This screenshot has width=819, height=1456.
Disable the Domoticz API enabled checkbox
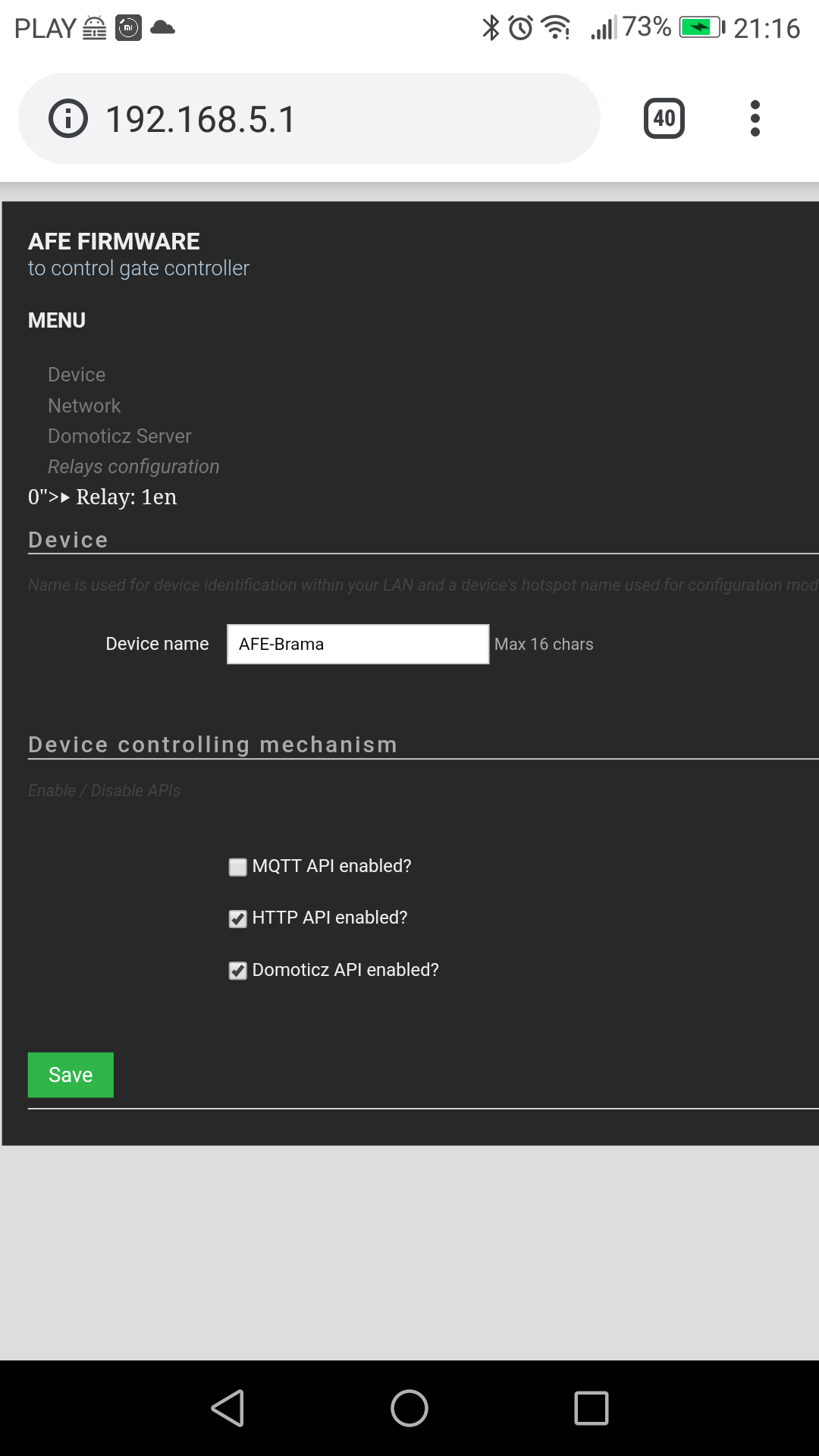click(238, 971)
